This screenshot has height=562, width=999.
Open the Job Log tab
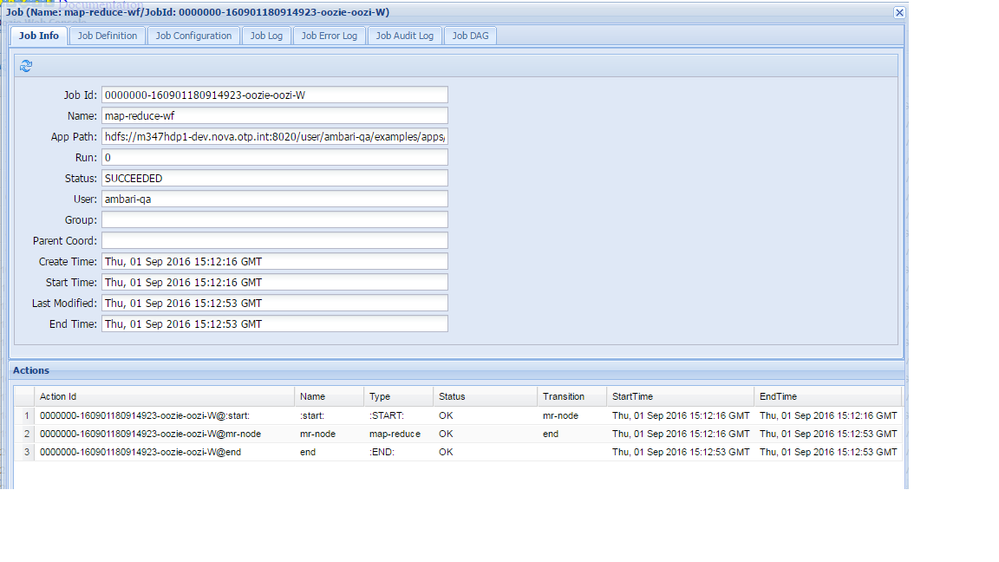pos(266,36)
